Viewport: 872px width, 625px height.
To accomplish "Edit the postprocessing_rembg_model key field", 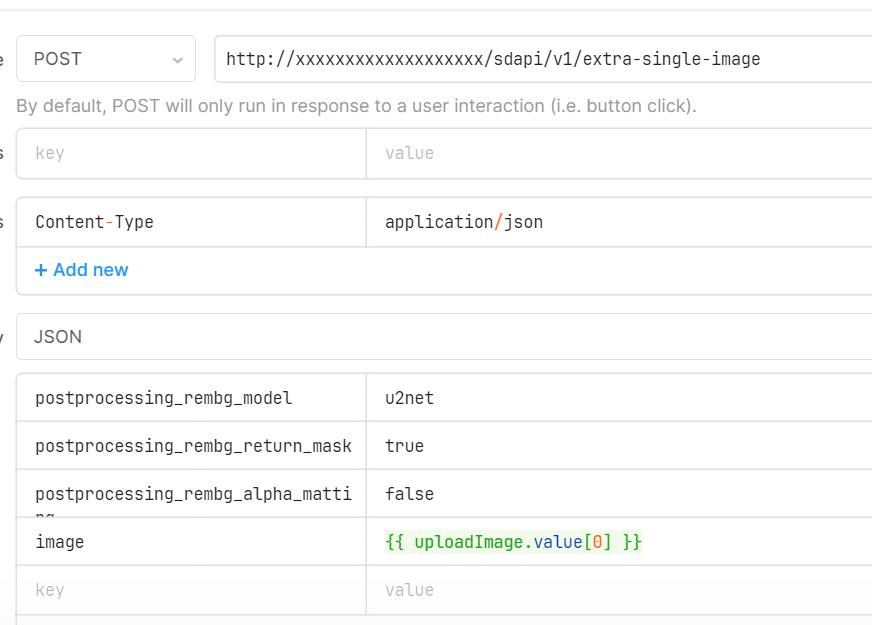I will tap(190, 398).
